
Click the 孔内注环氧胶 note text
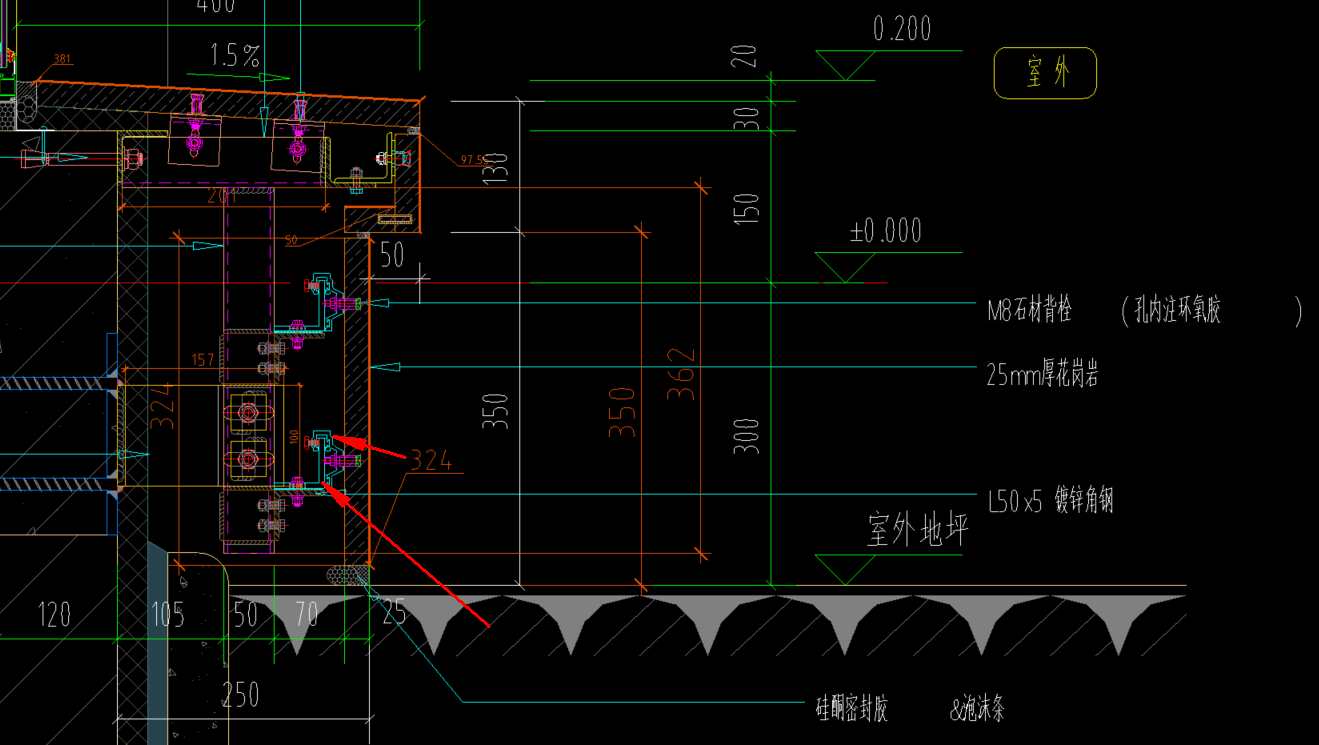(x=1177, y=310)
